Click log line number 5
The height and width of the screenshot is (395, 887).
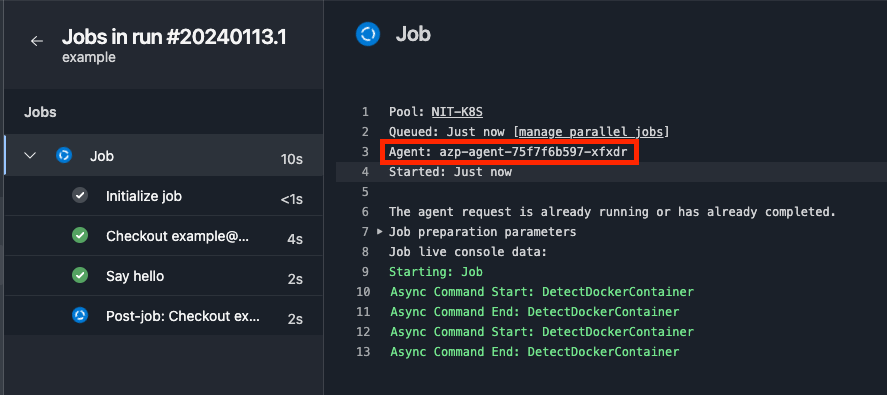[365, 192]
